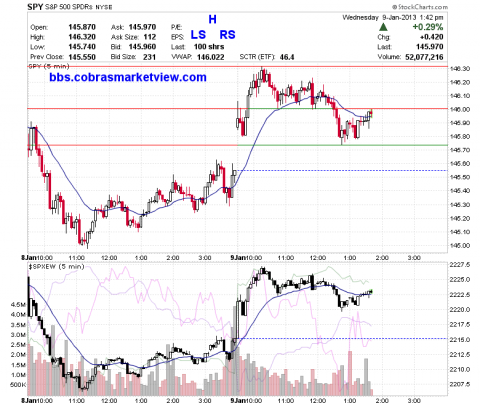This screenshot has height=406, width=480.
Task: Select the Open price 145.870
Action: 82,27
